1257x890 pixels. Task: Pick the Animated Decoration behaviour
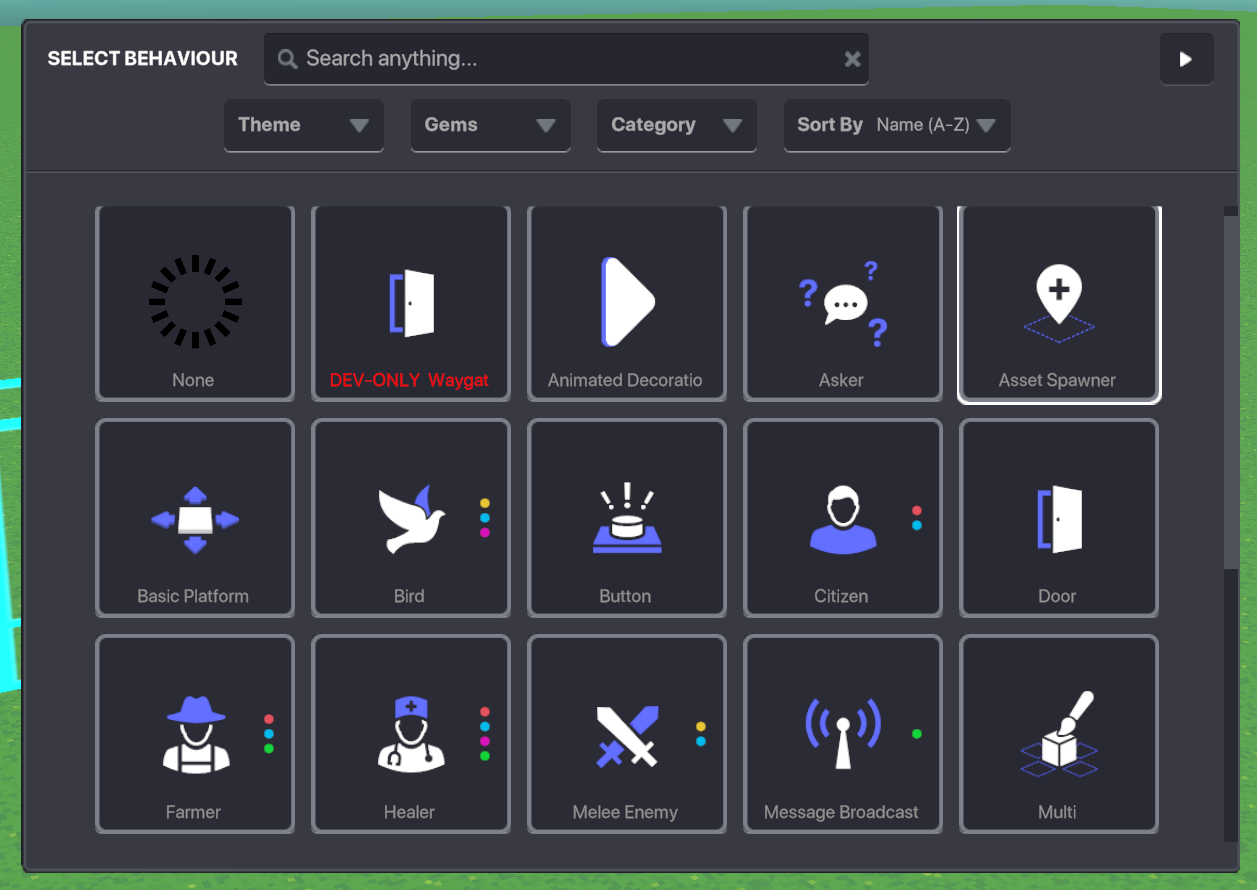(627, 303)
